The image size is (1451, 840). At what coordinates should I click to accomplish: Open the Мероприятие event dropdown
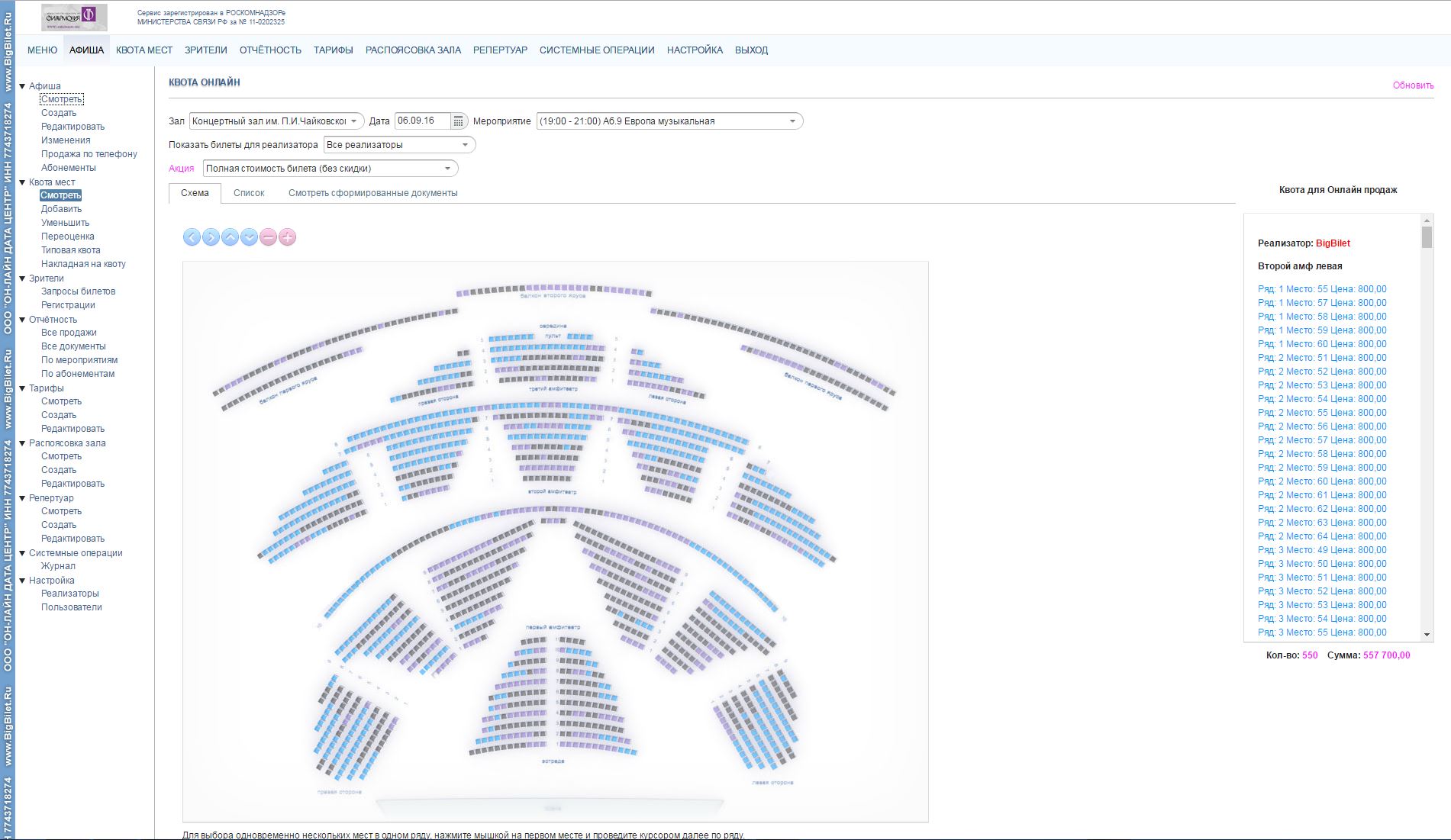click(669, 121)
